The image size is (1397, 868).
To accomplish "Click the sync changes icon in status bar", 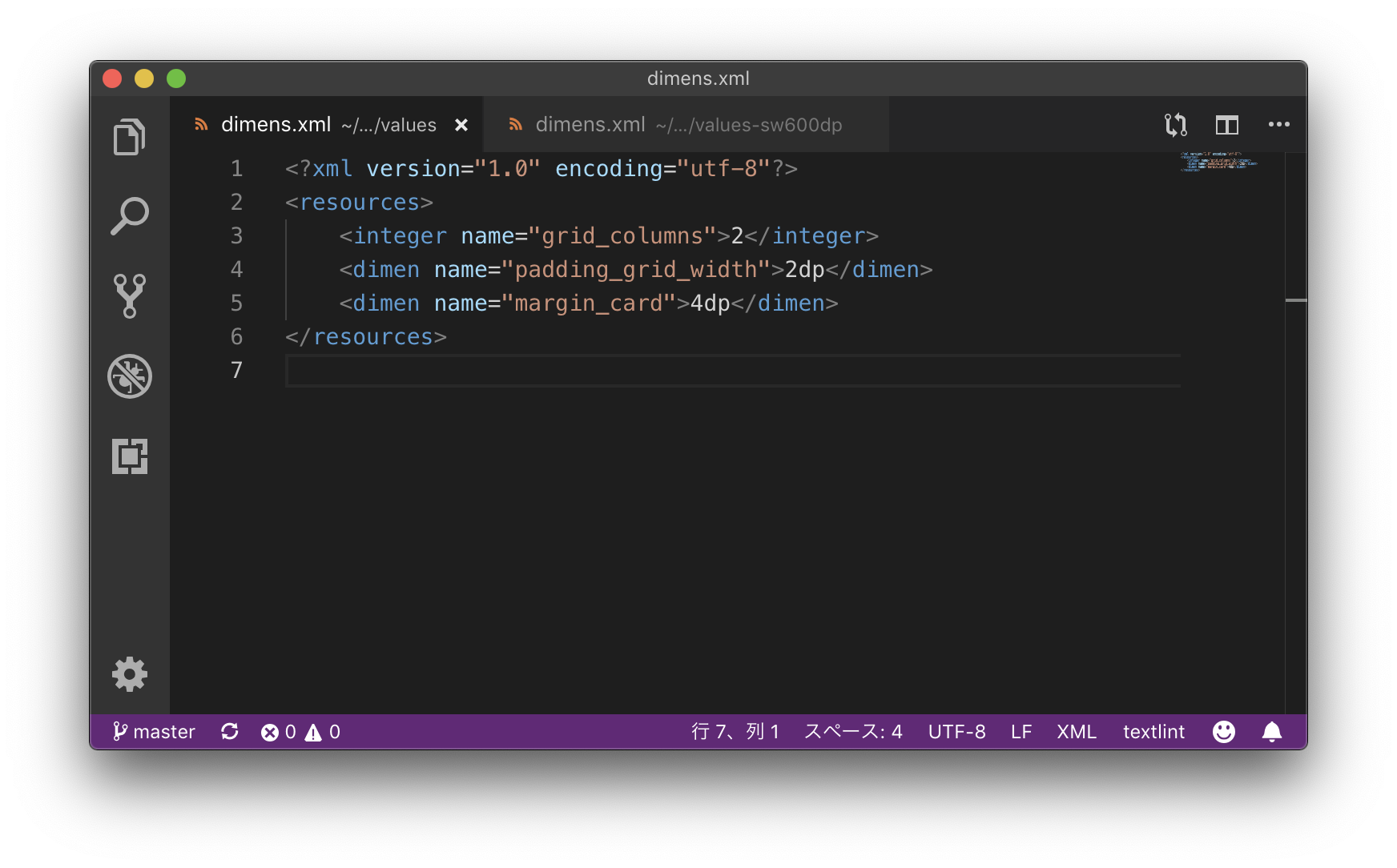I will click(229, 731).
